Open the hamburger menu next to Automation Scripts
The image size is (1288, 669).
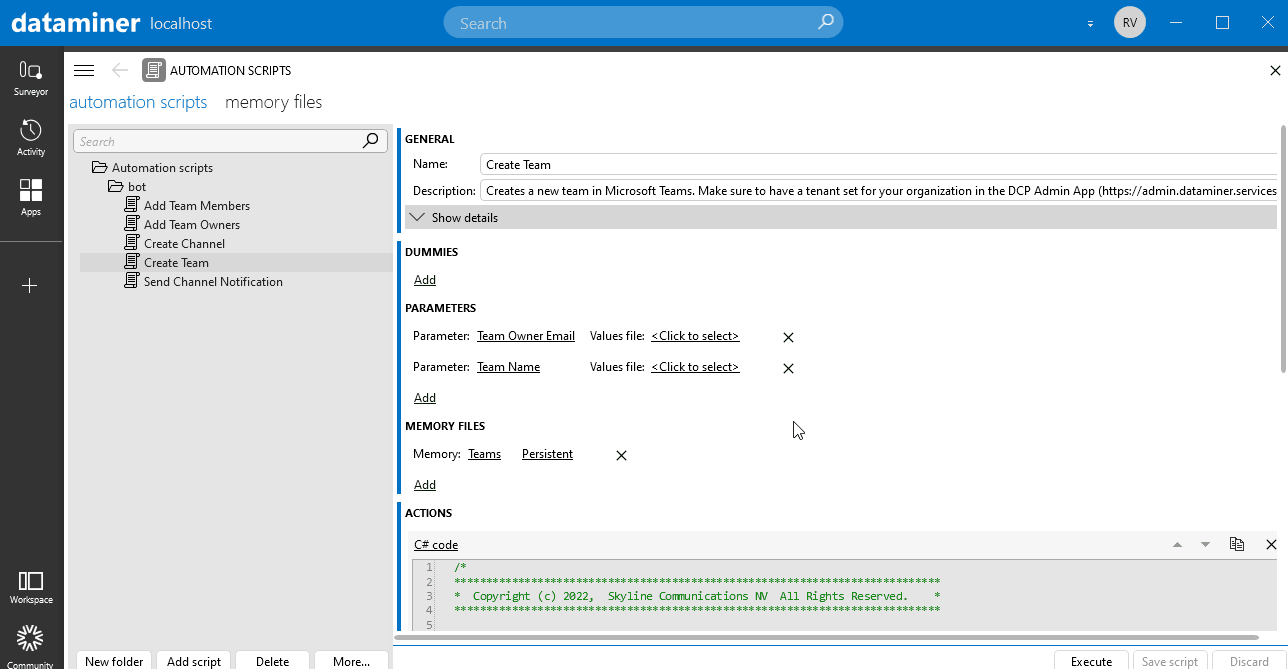84,70
